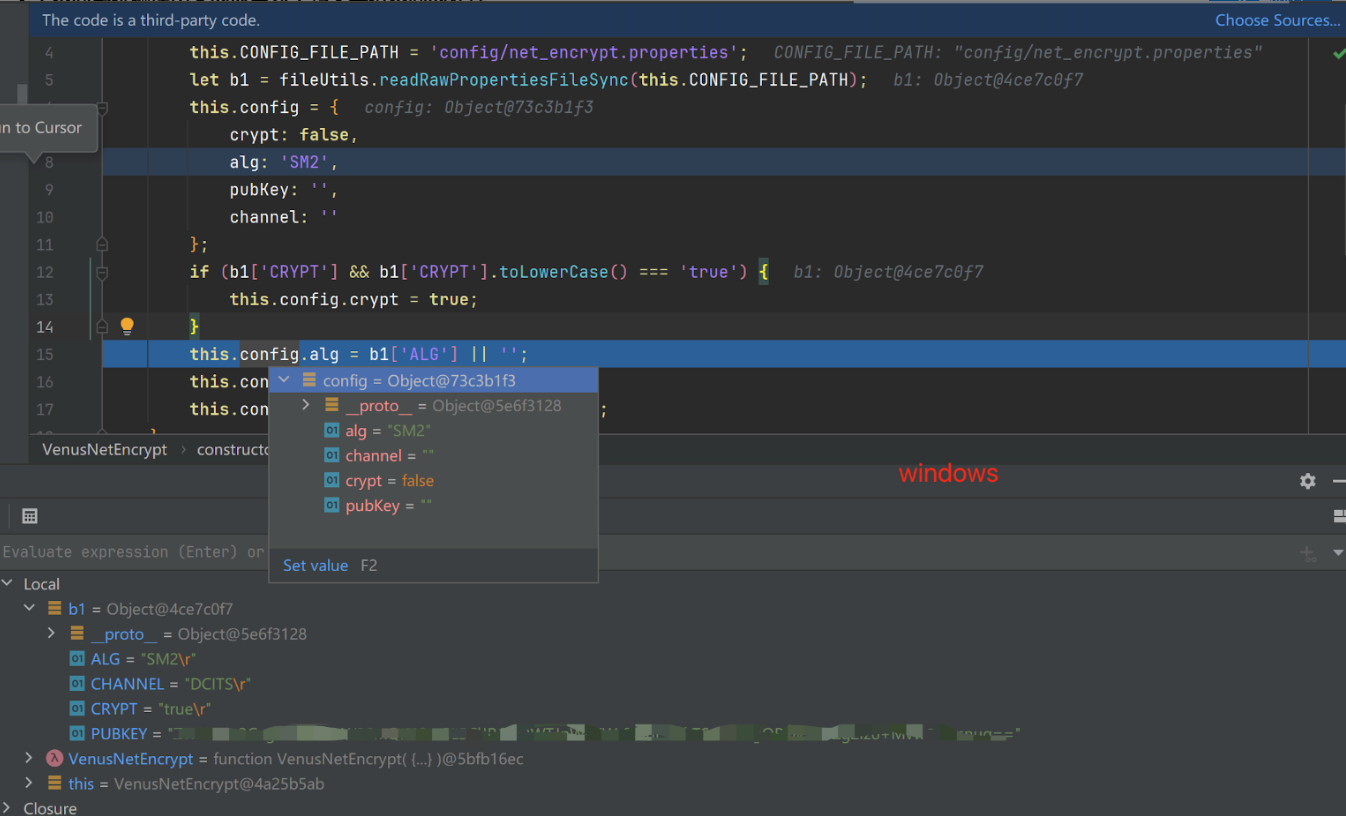Collapse the b1 variable node
Screen dimensions: 1346x816
coord(29,609)
